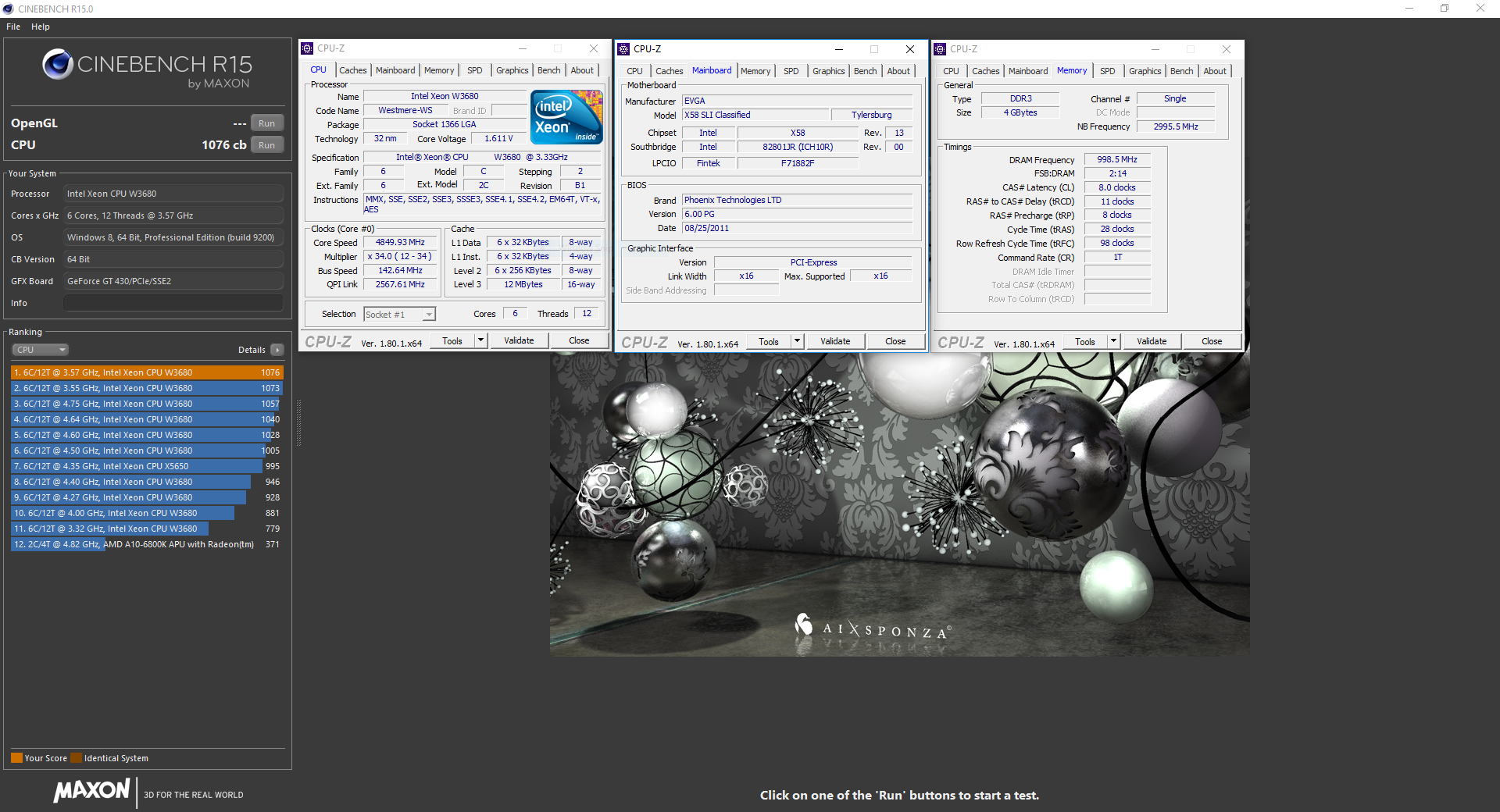The width and height of the screenshot is (1500, 812).
Task: Switch to Memory tab in first CPU-Z window
Action: click(439, 70)
